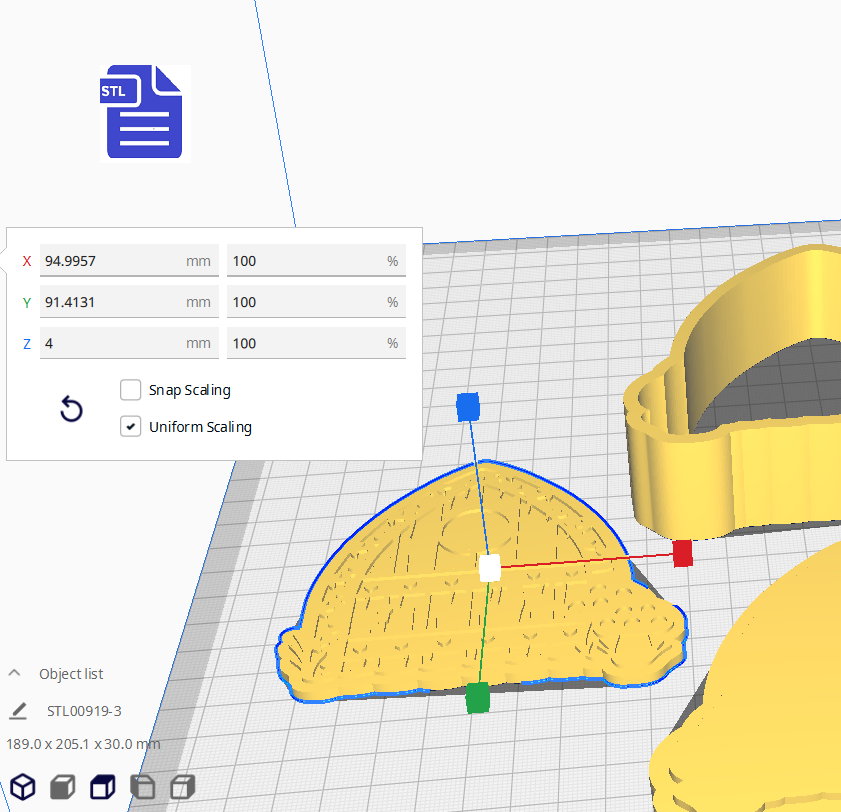This screenshot has width=841, height=812.
Task: Uncheck the Uniform Scaling checkbox
Action: (131, 427)
